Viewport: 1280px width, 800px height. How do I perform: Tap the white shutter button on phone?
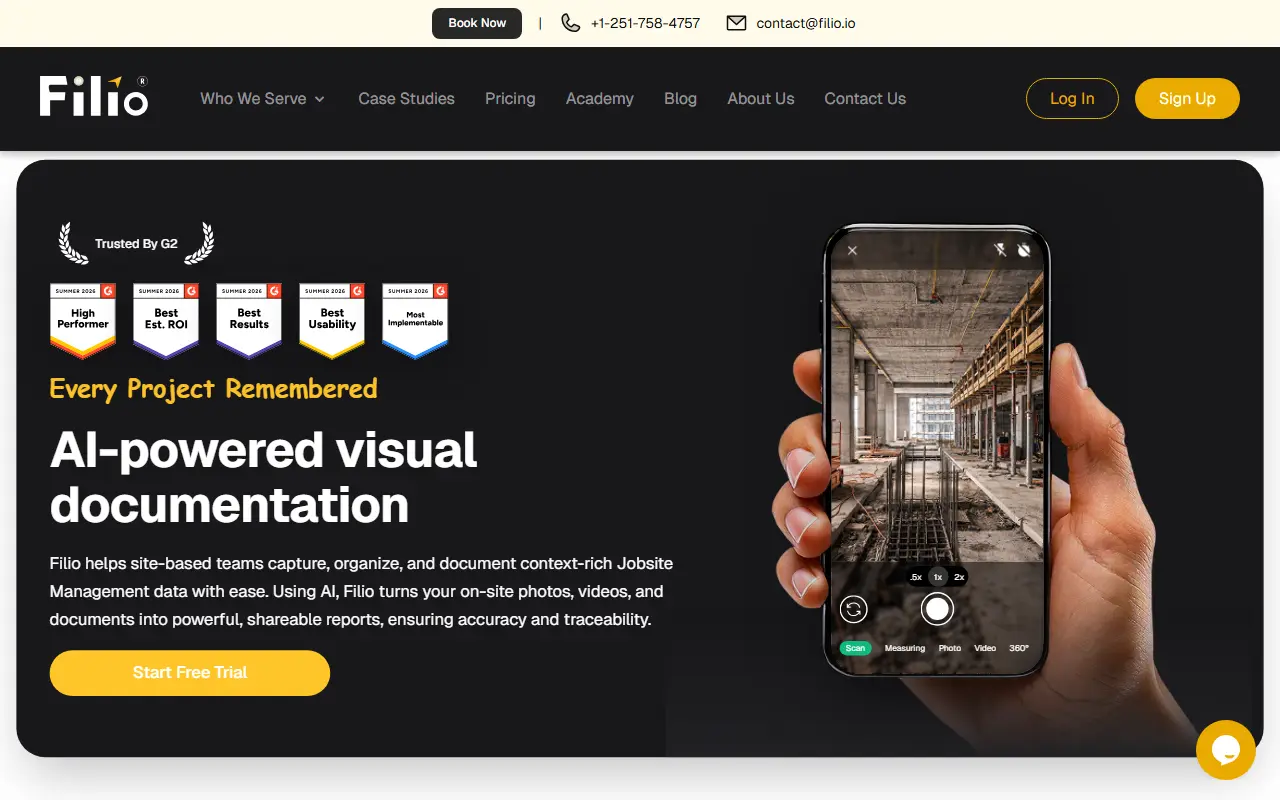click(937, 608)
